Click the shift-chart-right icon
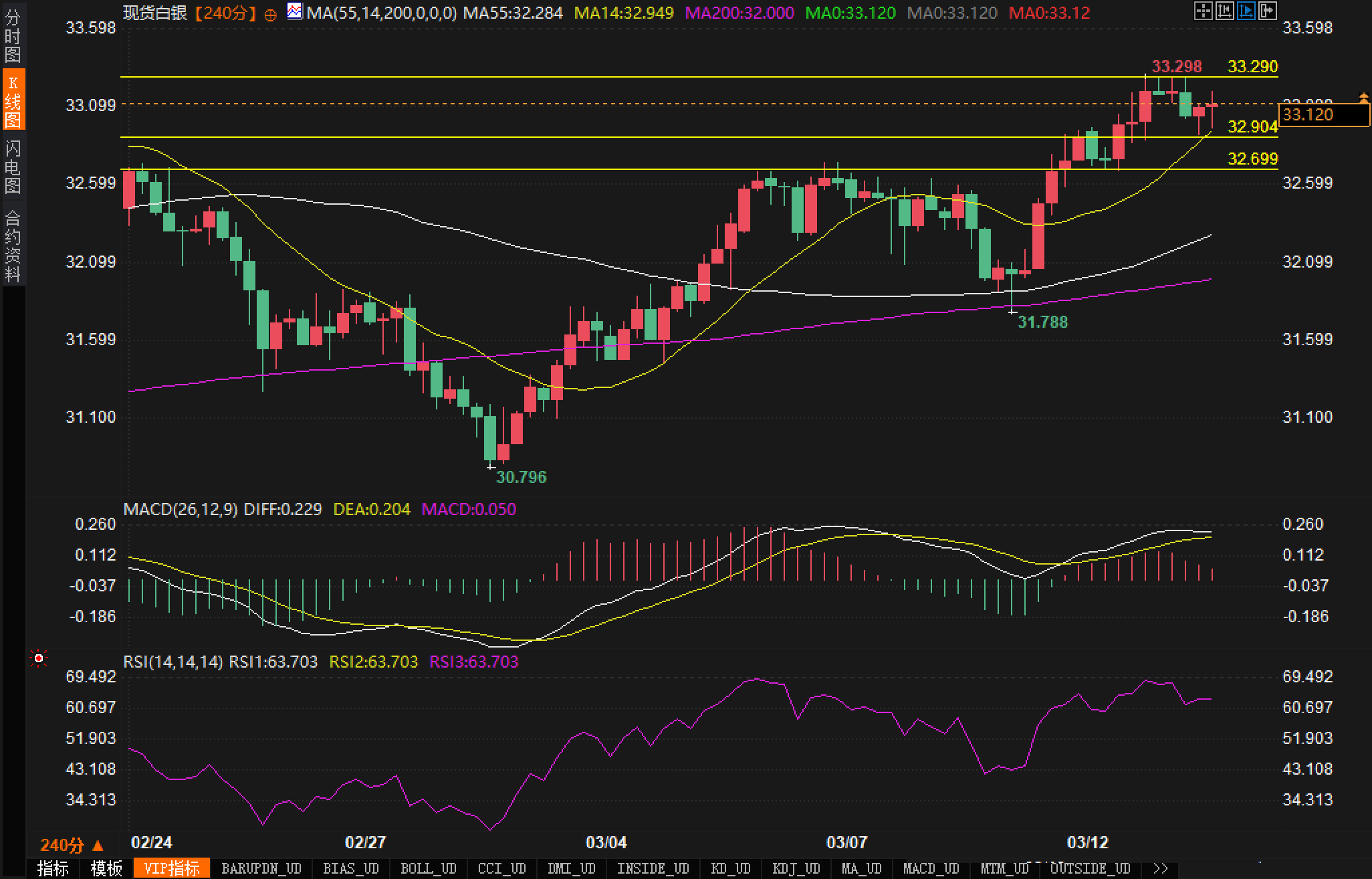Screen dimensions: 1372x879 (1267, 11)
